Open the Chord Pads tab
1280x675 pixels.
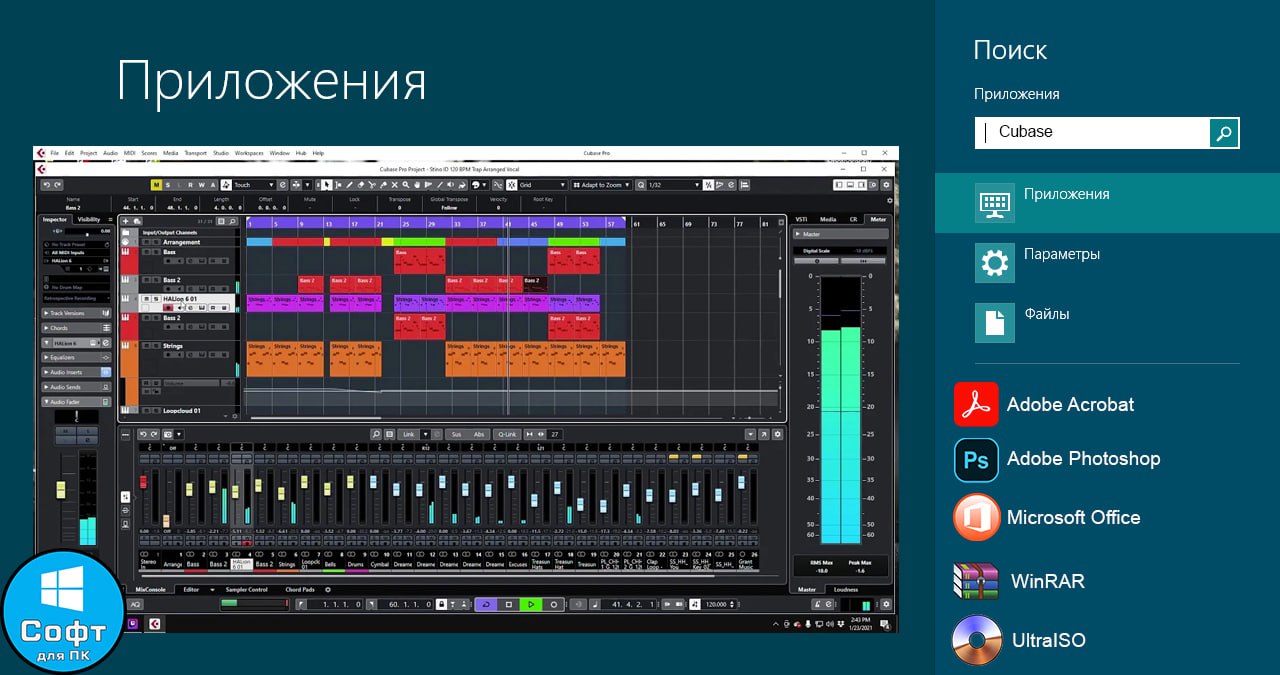pyautogui.click(x=299, y=590)
